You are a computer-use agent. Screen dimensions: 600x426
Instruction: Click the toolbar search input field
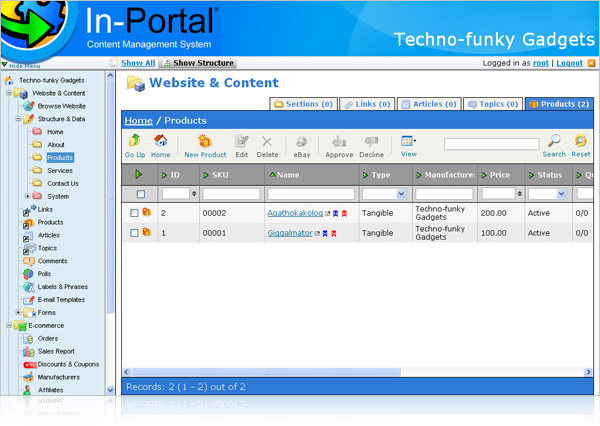[492, 144]
